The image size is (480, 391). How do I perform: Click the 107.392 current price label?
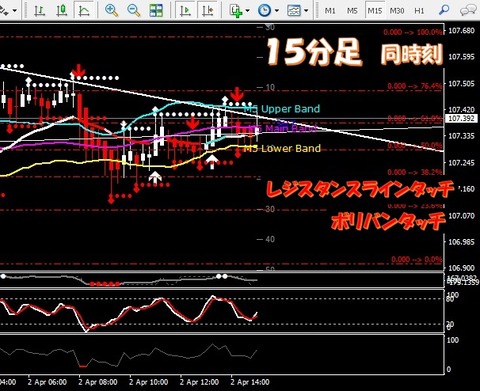click(461, 118)
